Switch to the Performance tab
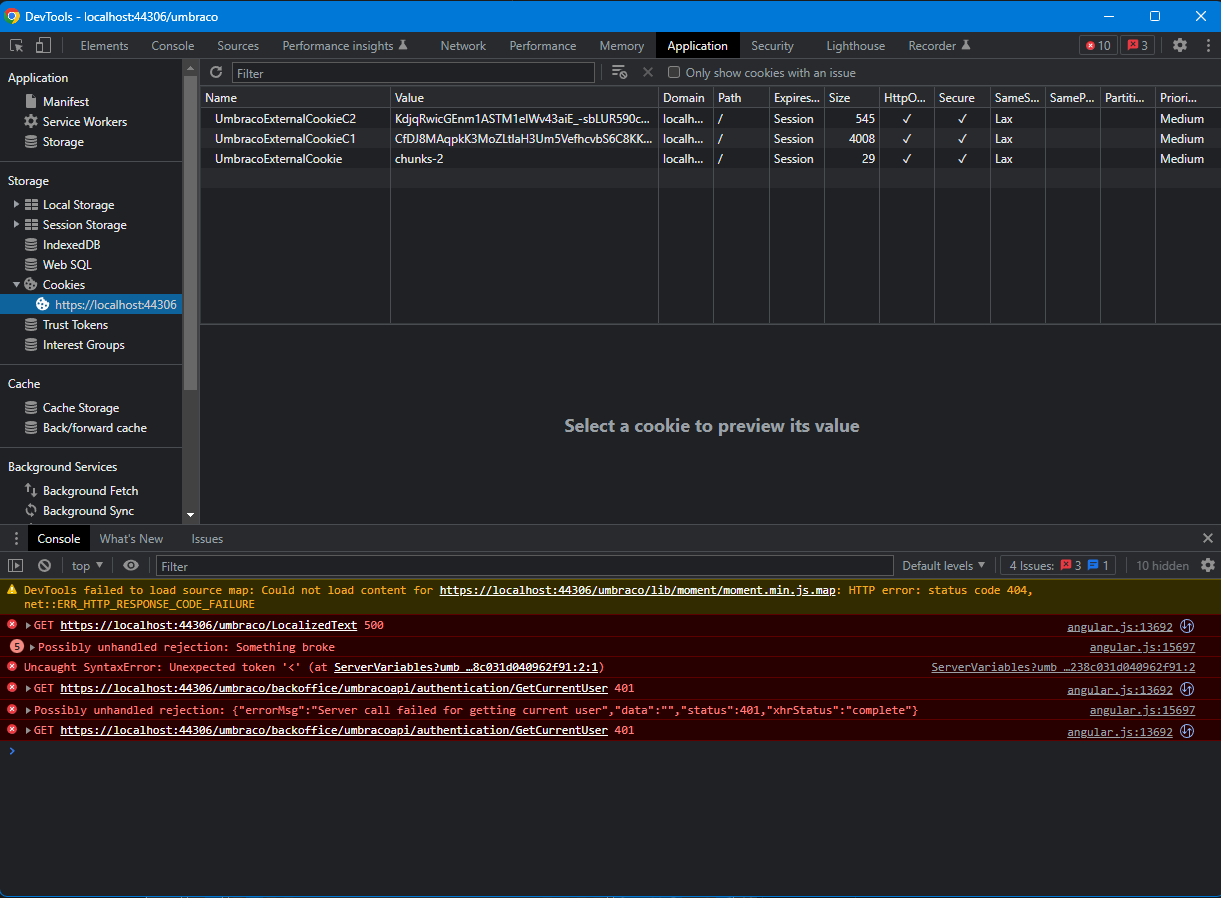This screenshot has width=1221, height=898. coord(543,45)
